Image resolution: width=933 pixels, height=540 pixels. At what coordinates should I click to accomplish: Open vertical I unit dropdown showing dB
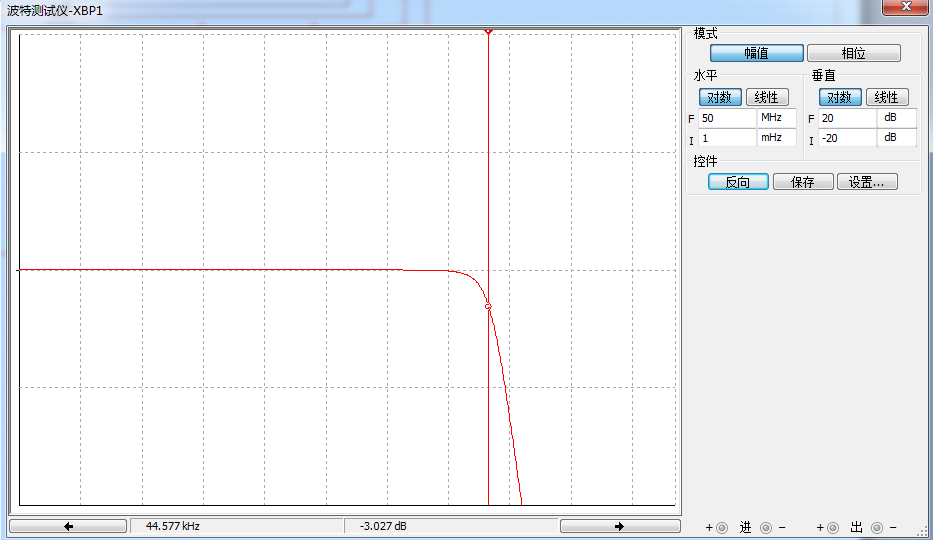click(897, 138)
